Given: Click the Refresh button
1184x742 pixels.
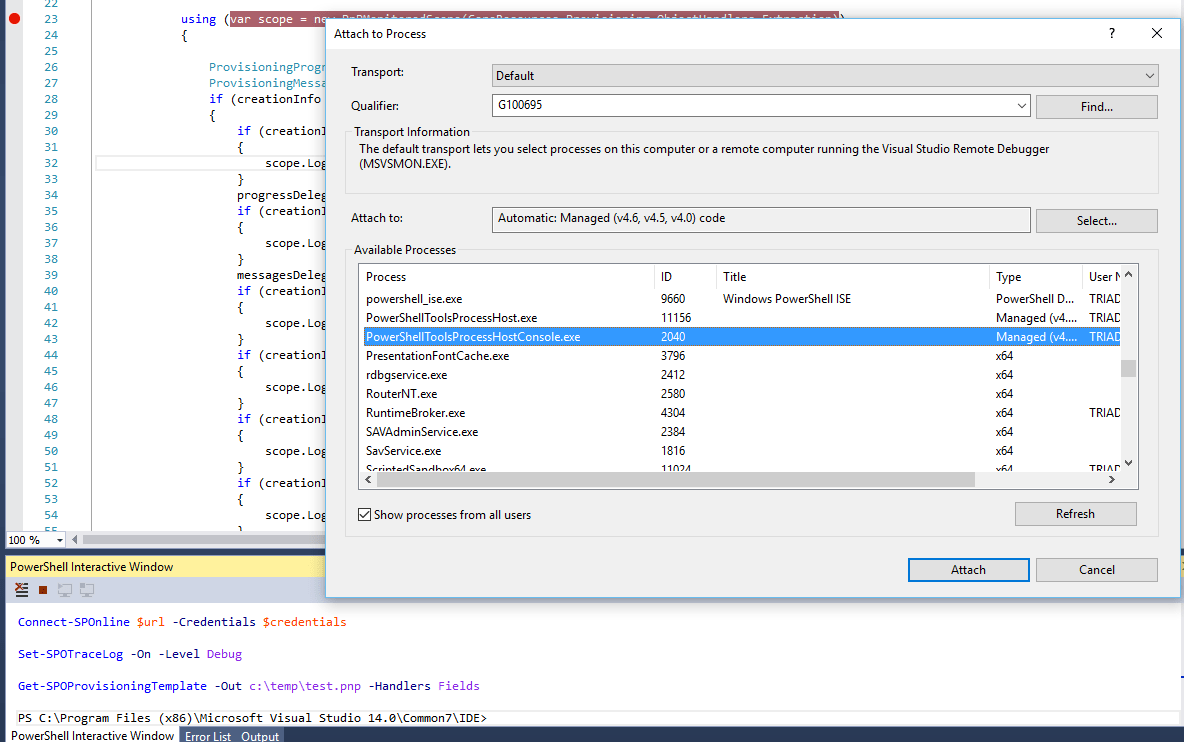Looking at the screenshot, I should click(x=1075, y=514).
